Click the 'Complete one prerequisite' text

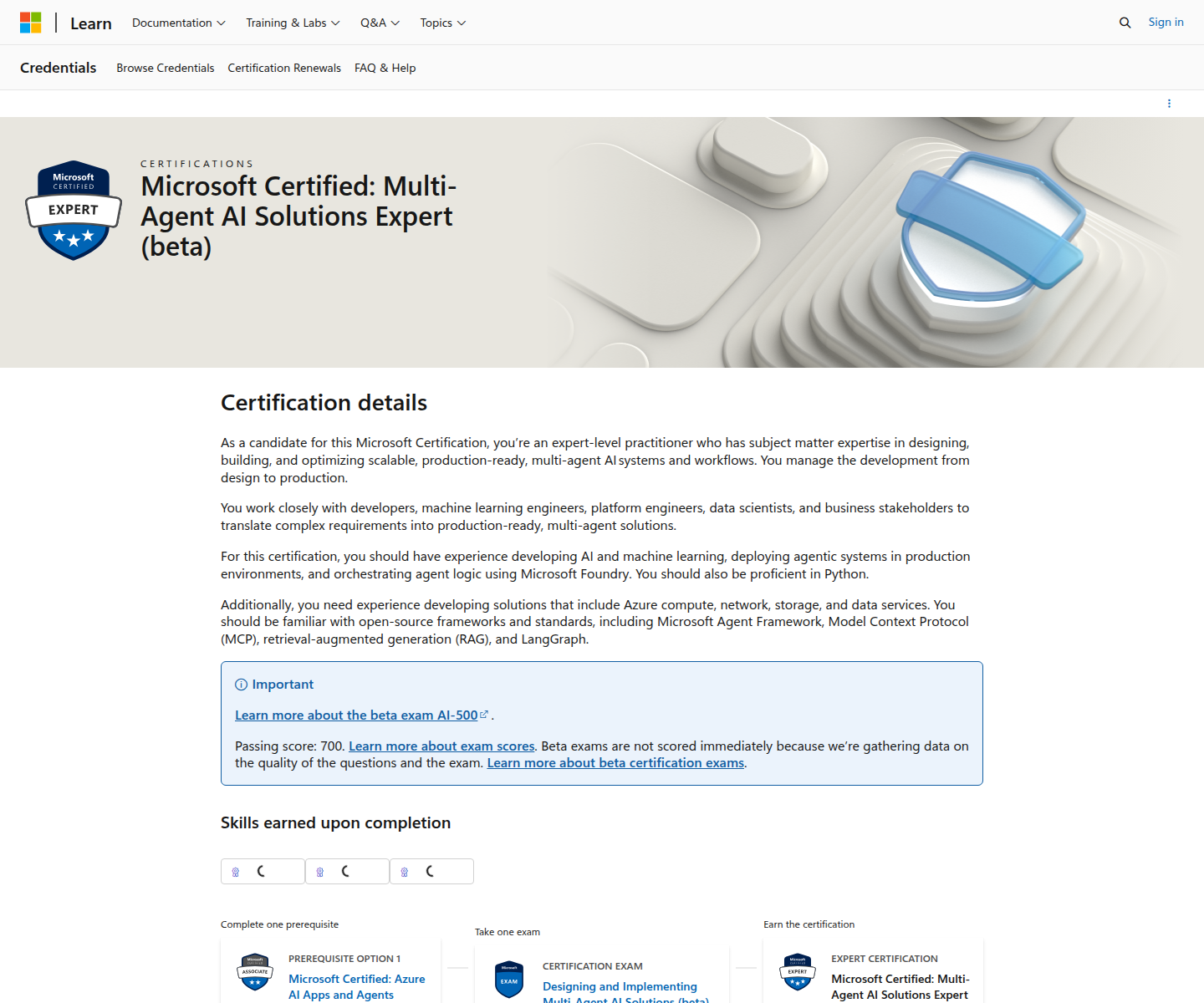click(x=279, y=924)
